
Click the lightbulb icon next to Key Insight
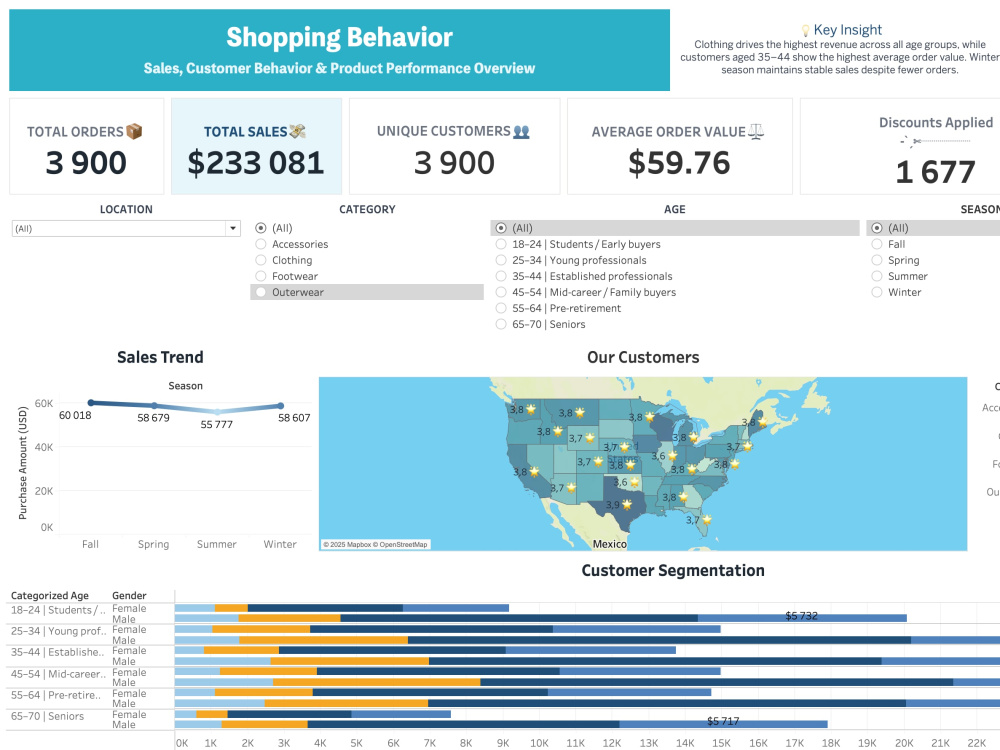point(805,30)
